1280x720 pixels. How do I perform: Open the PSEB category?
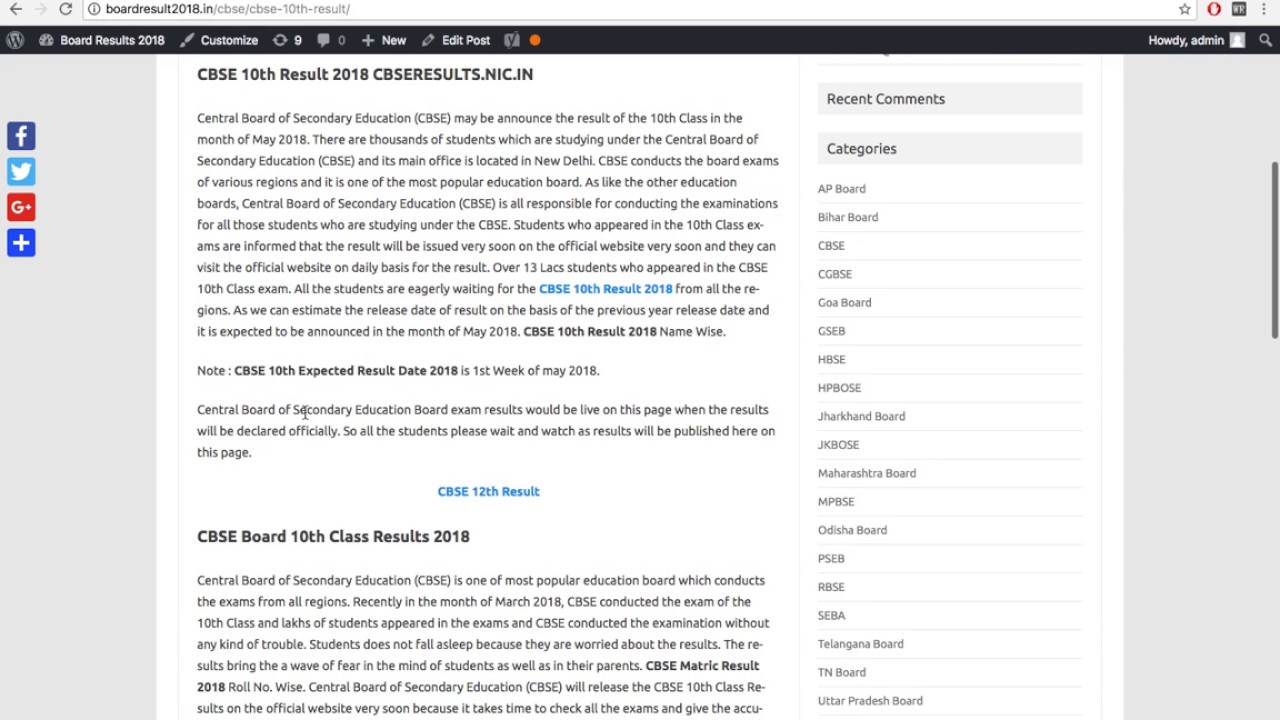pyautogui.click(x=831, y=559)
